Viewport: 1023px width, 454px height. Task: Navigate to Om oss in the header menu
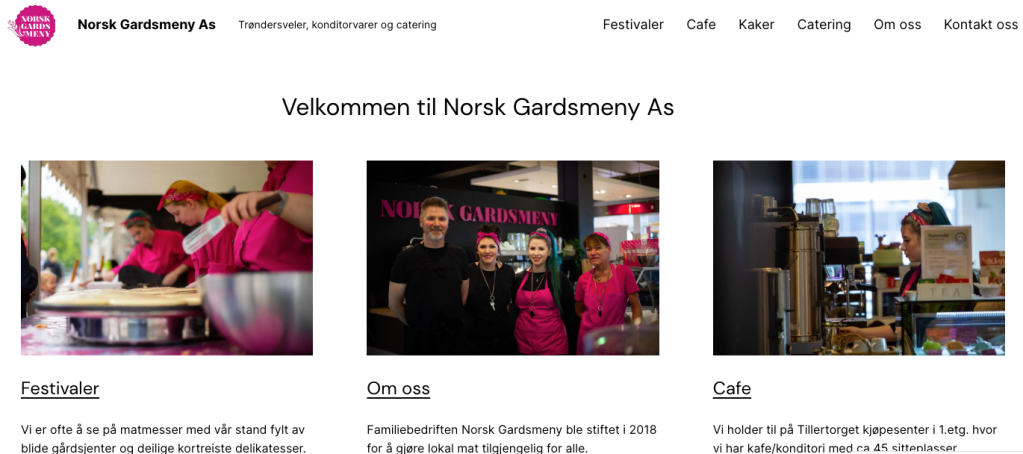click(897, 25)
